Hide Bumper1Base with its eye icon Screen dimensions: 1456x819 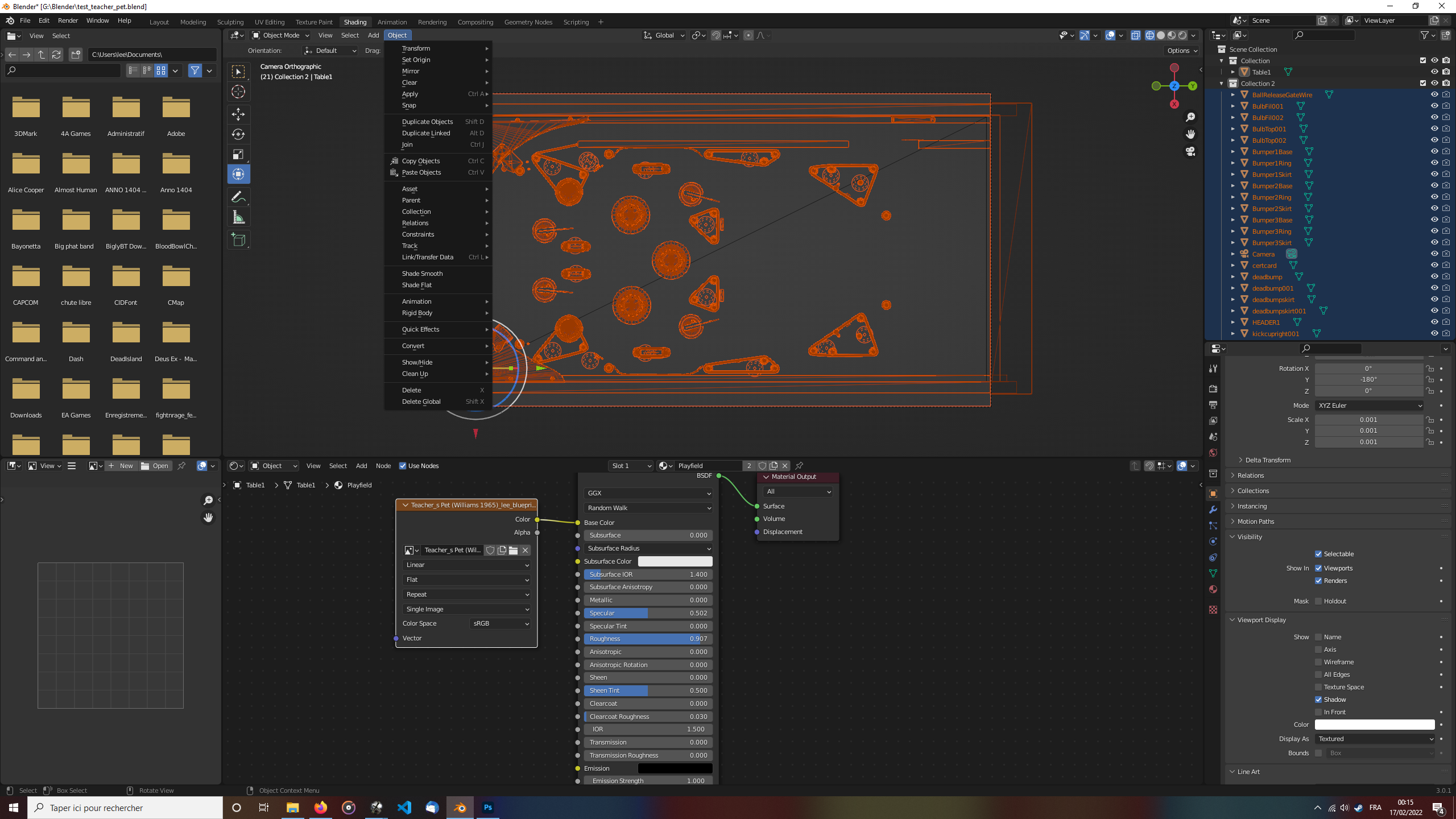[1434, 152]
